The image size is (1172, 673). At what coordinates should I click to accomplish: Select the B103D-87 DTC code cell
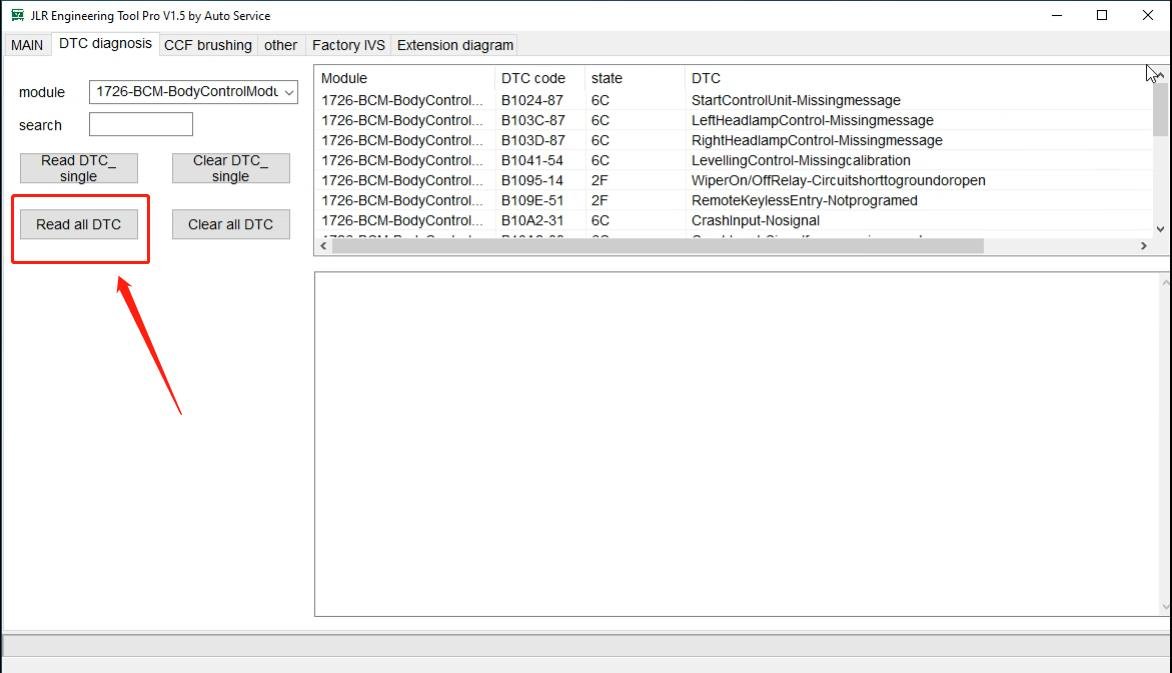coord(533,141)
